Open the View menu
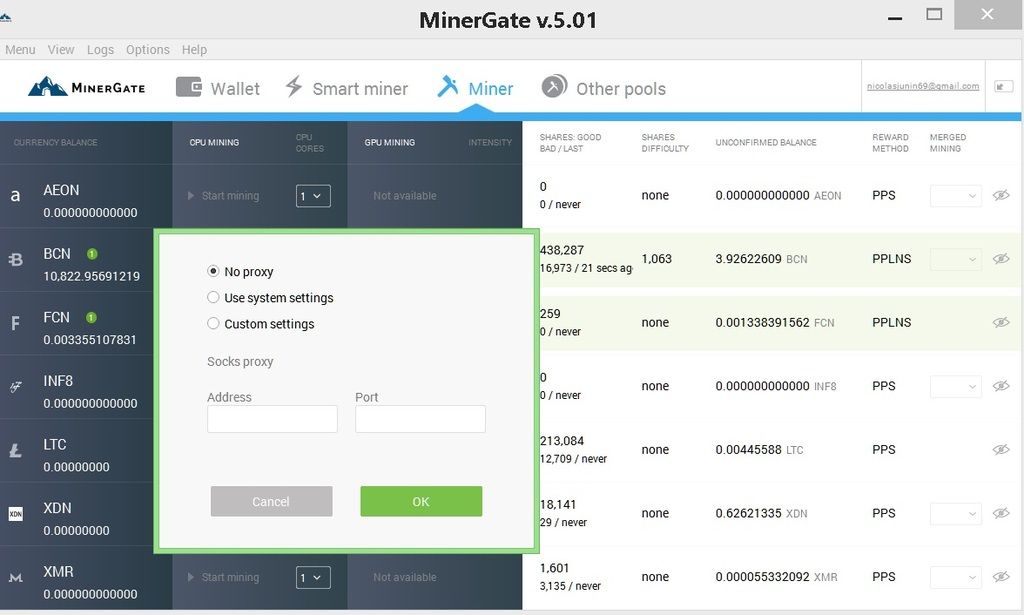1024x615 pixels. tap(61, 50)
